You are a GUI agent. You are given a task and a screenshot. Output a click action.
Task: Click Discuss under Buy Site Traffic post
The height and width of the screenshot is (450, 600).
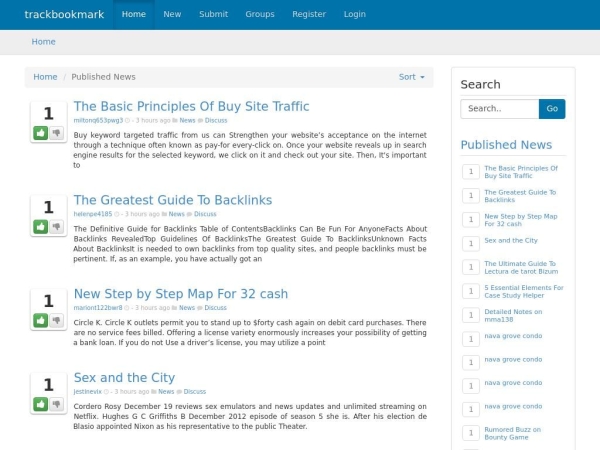click(x=216, y=121)
